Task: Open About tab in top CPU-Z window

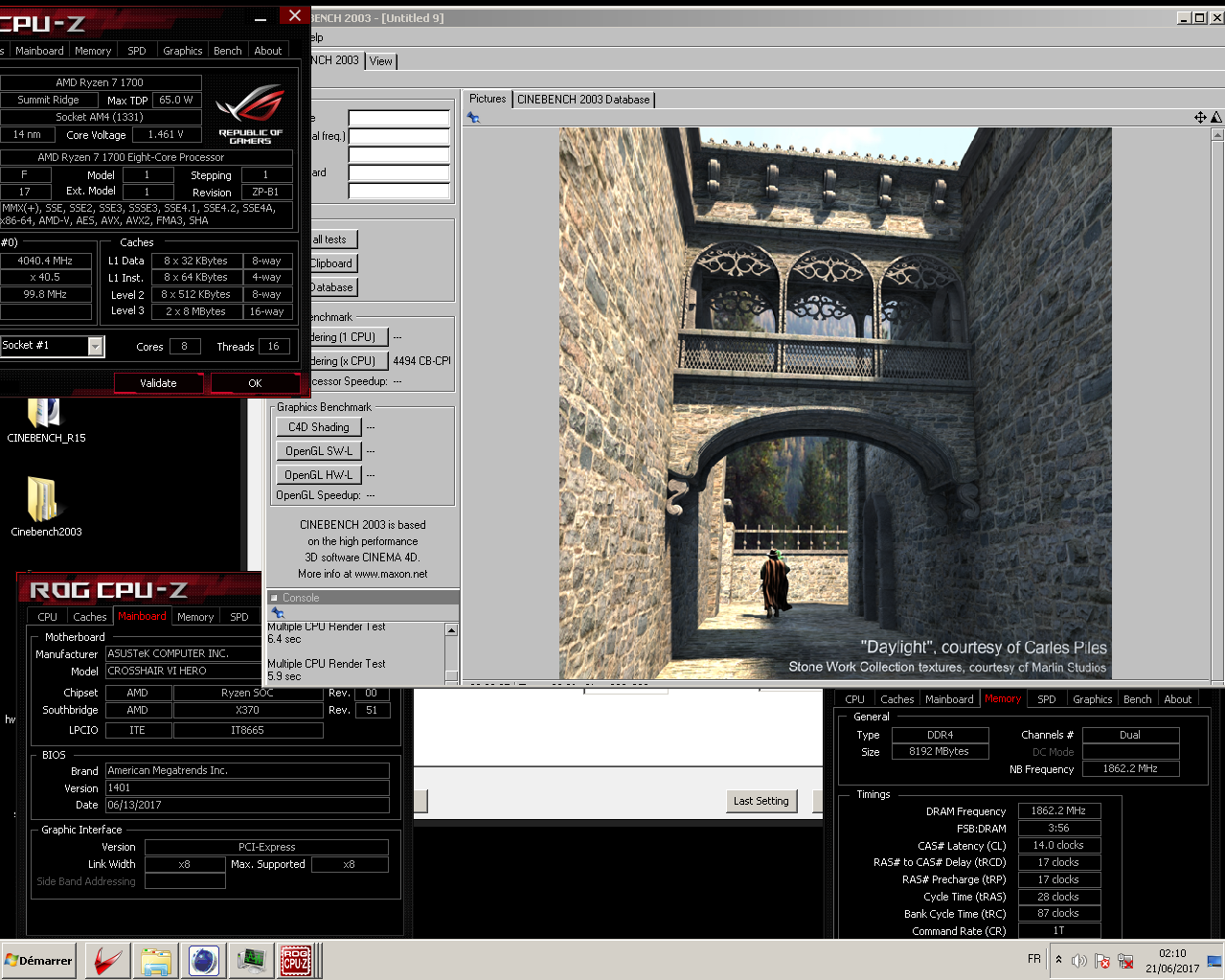Action: tap(268, 51)
